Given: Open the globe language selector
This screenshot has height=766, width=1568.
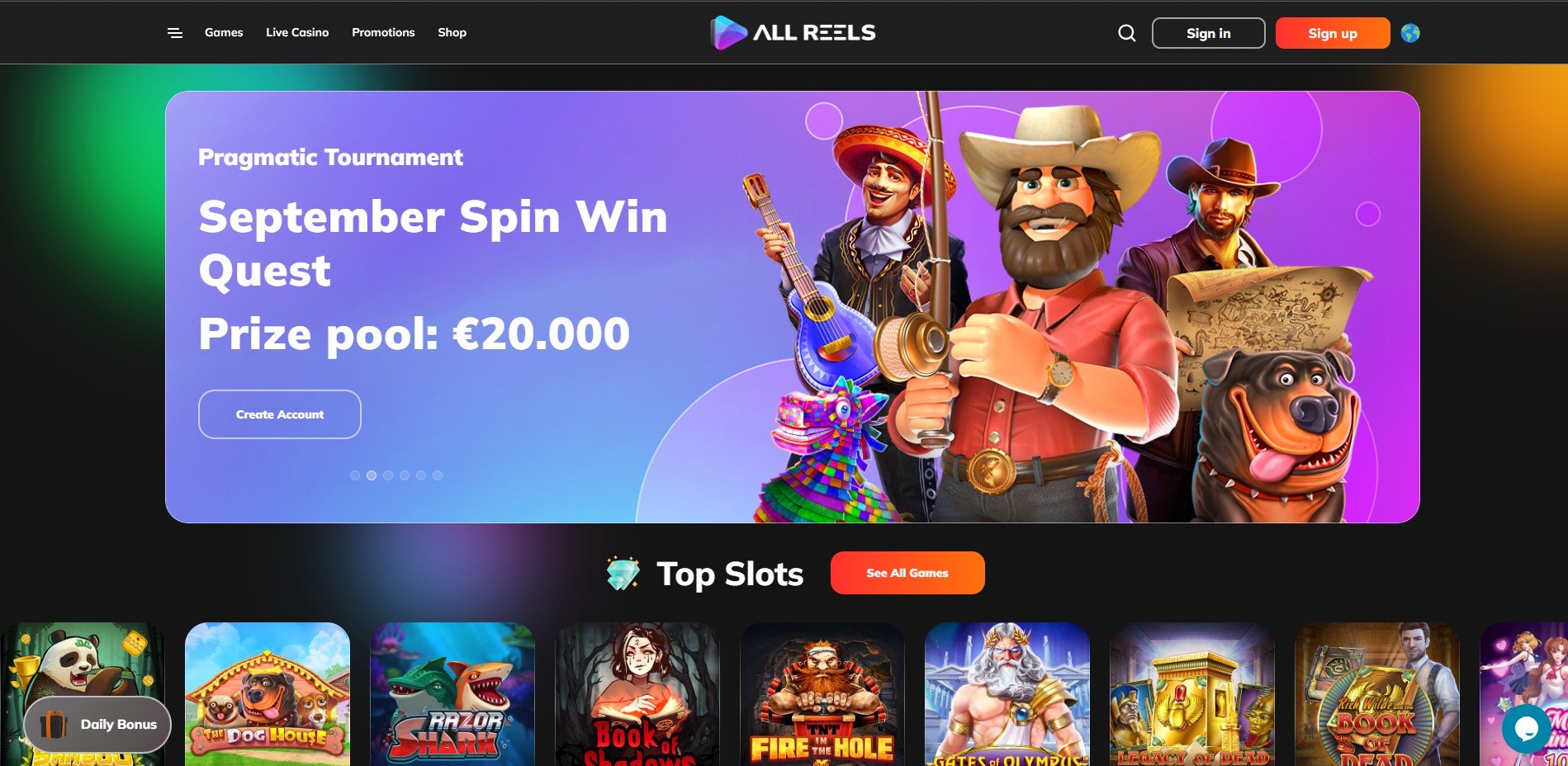Looking at the screenshot, I should [1410, 33].
